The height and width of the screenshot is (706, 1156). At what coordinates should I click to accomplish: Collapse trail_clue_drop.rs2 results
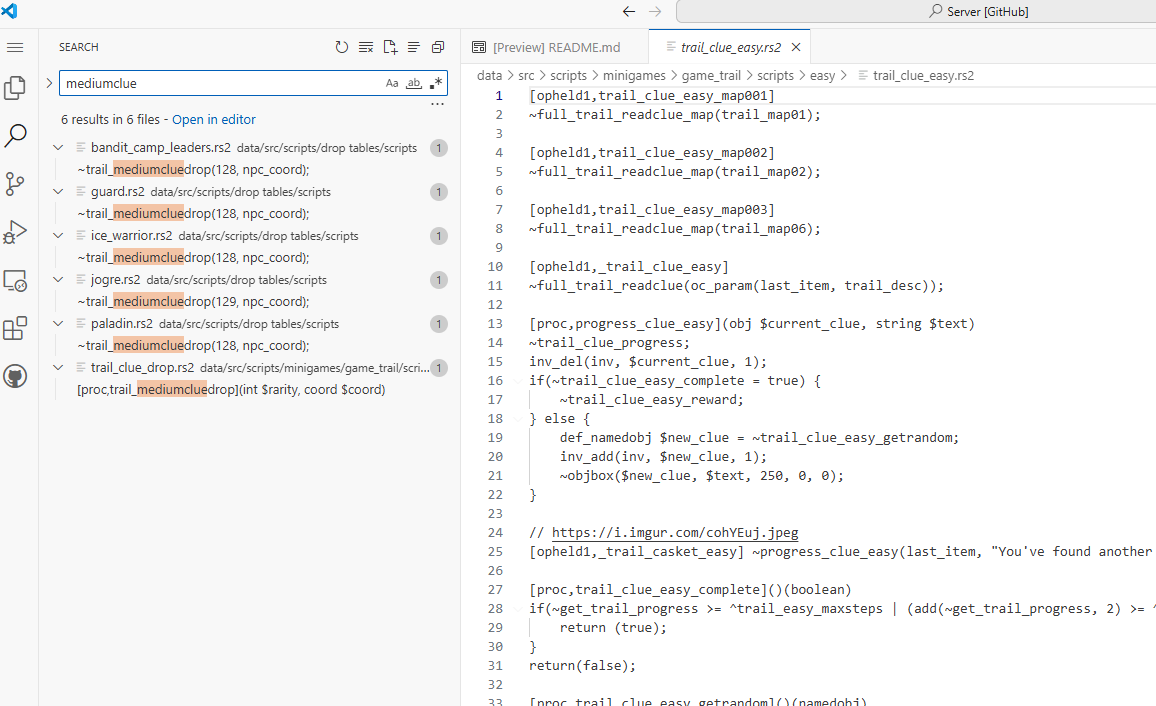coord(58,368)
